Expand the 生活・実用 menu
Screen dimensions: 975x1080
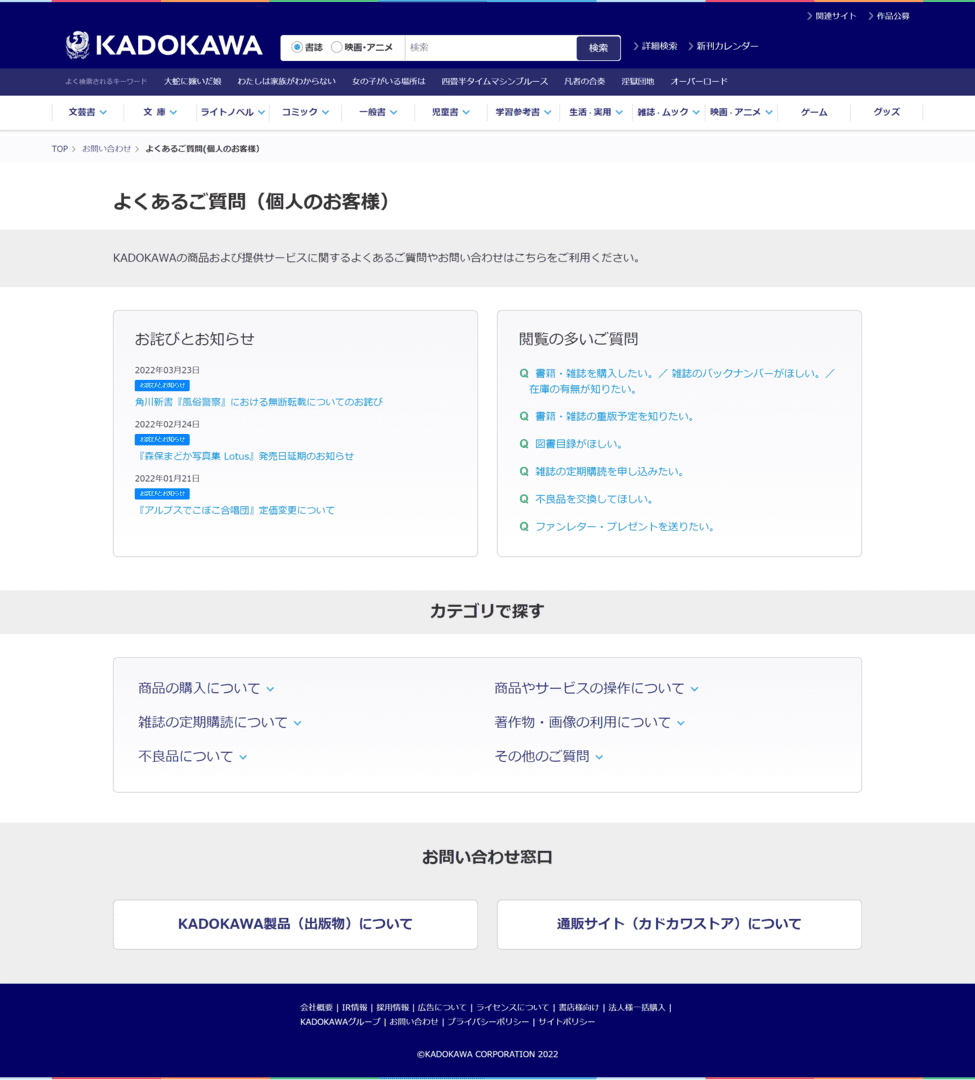point(596,112)
